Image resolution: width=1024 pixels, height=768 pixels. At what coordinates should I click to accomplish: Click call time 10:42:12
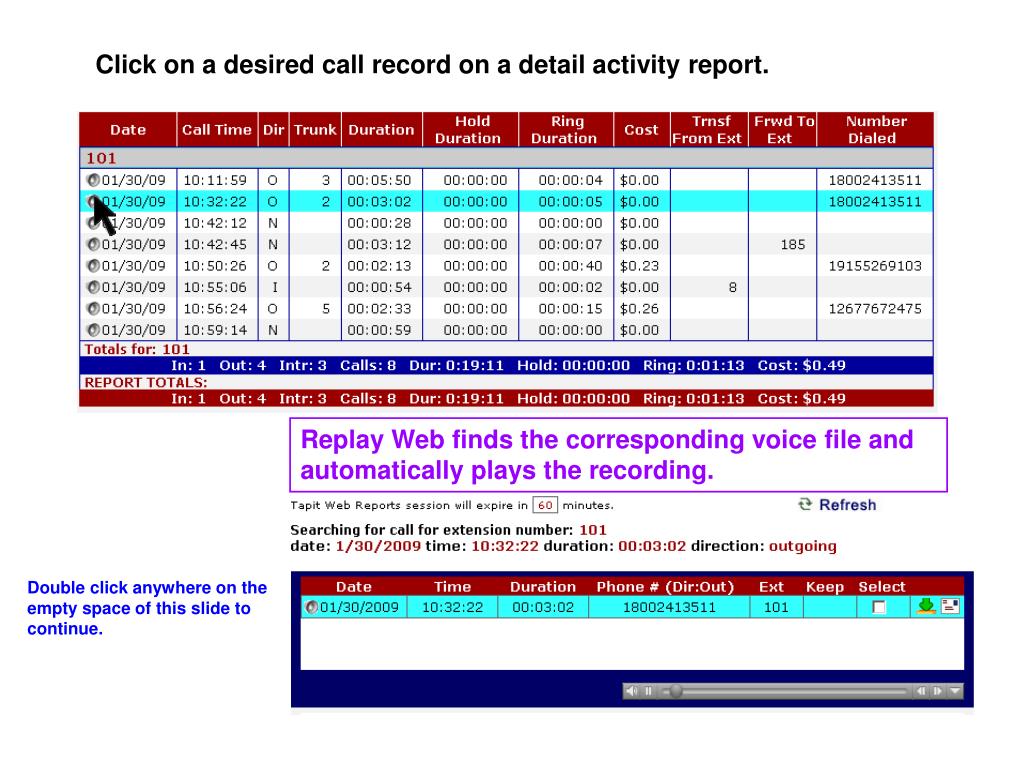pos(215,223)
